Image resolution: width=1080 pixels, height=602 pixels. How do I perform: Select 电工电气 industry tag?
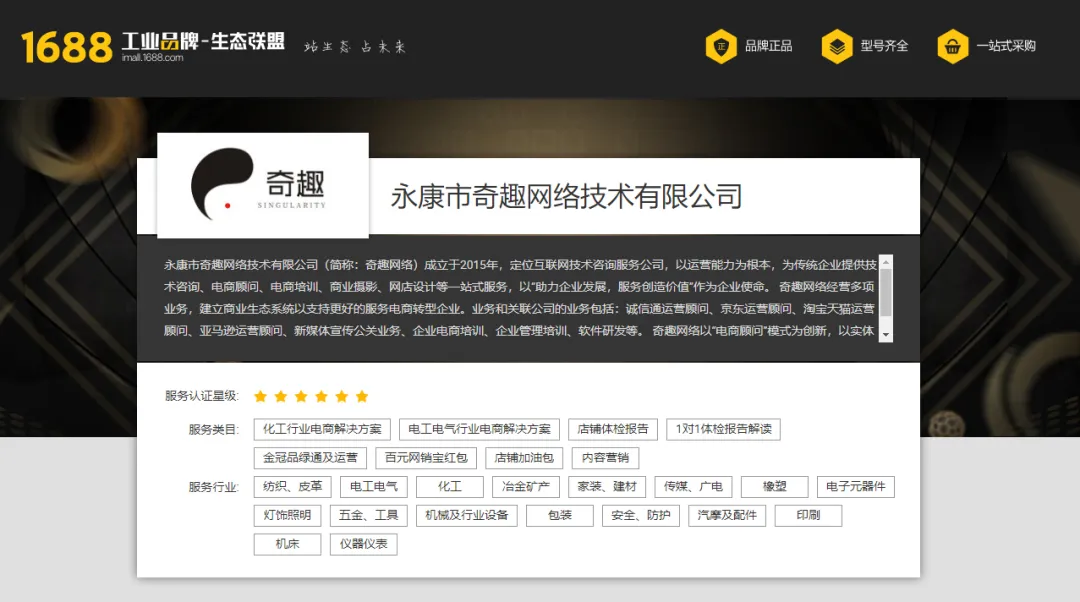pos(374,487)
